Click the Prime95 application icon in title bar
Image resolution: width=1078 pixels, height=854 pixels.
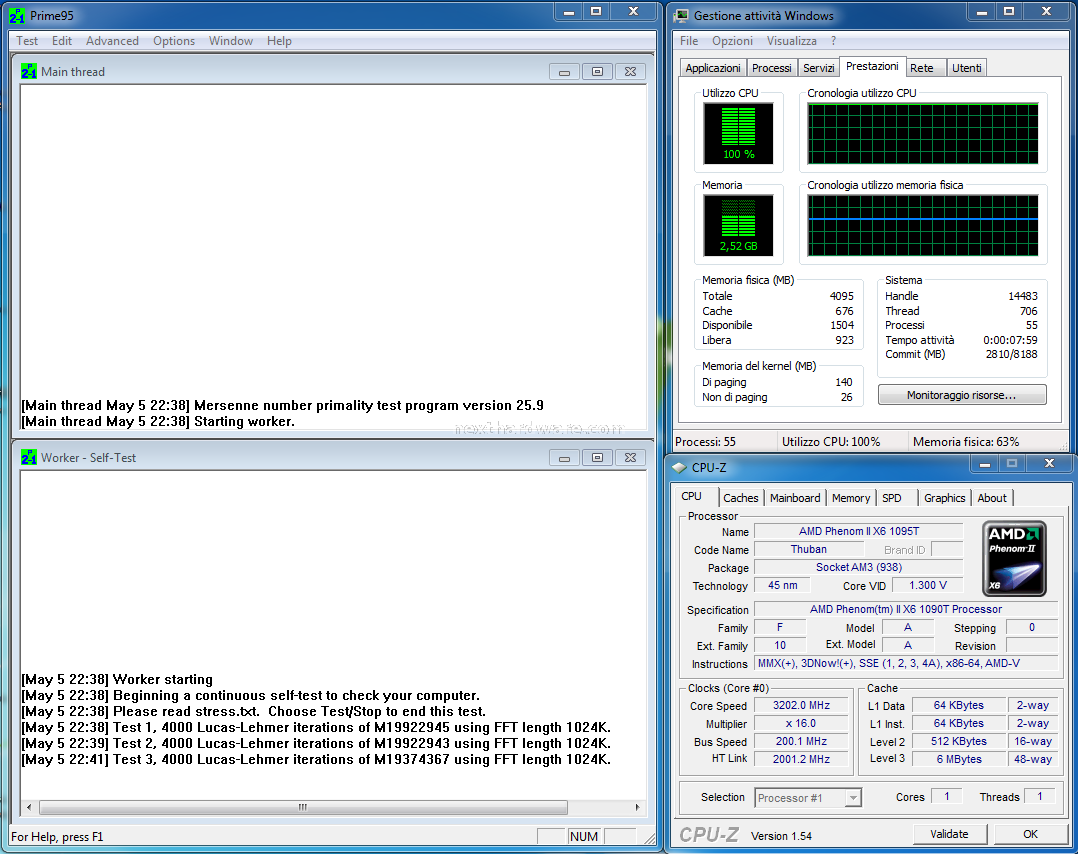[x=16, y=15]
